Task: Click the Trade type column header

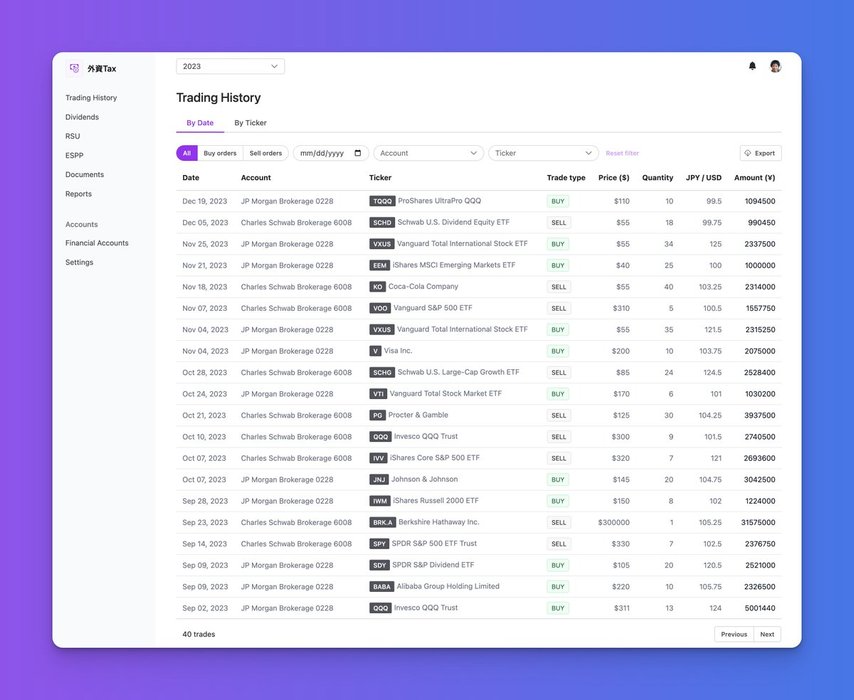Action: coord(566,178)
